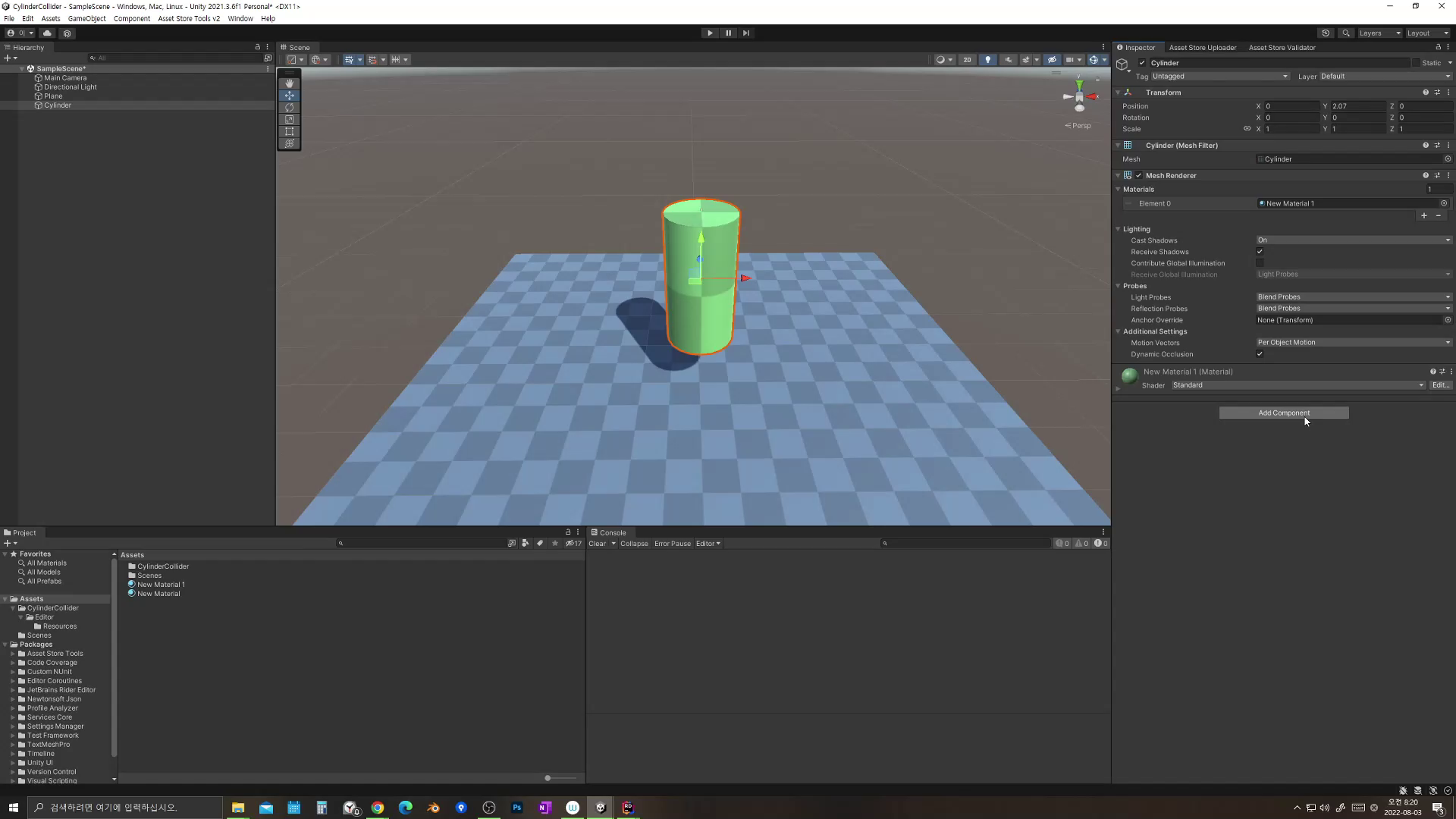Open Asset Store Tools v2 menu
The image size is (1456, 819).
pyautogui.click(x=189, y=19)
